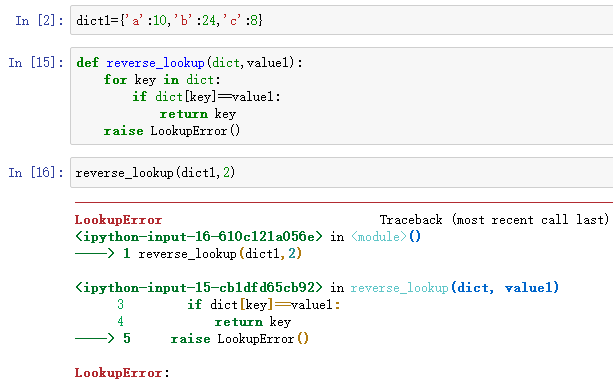The width and height of the screenshot is (613, 388).
Task: Click 'raise LookupError()' line in code cell
Action: tap(172, 131)
